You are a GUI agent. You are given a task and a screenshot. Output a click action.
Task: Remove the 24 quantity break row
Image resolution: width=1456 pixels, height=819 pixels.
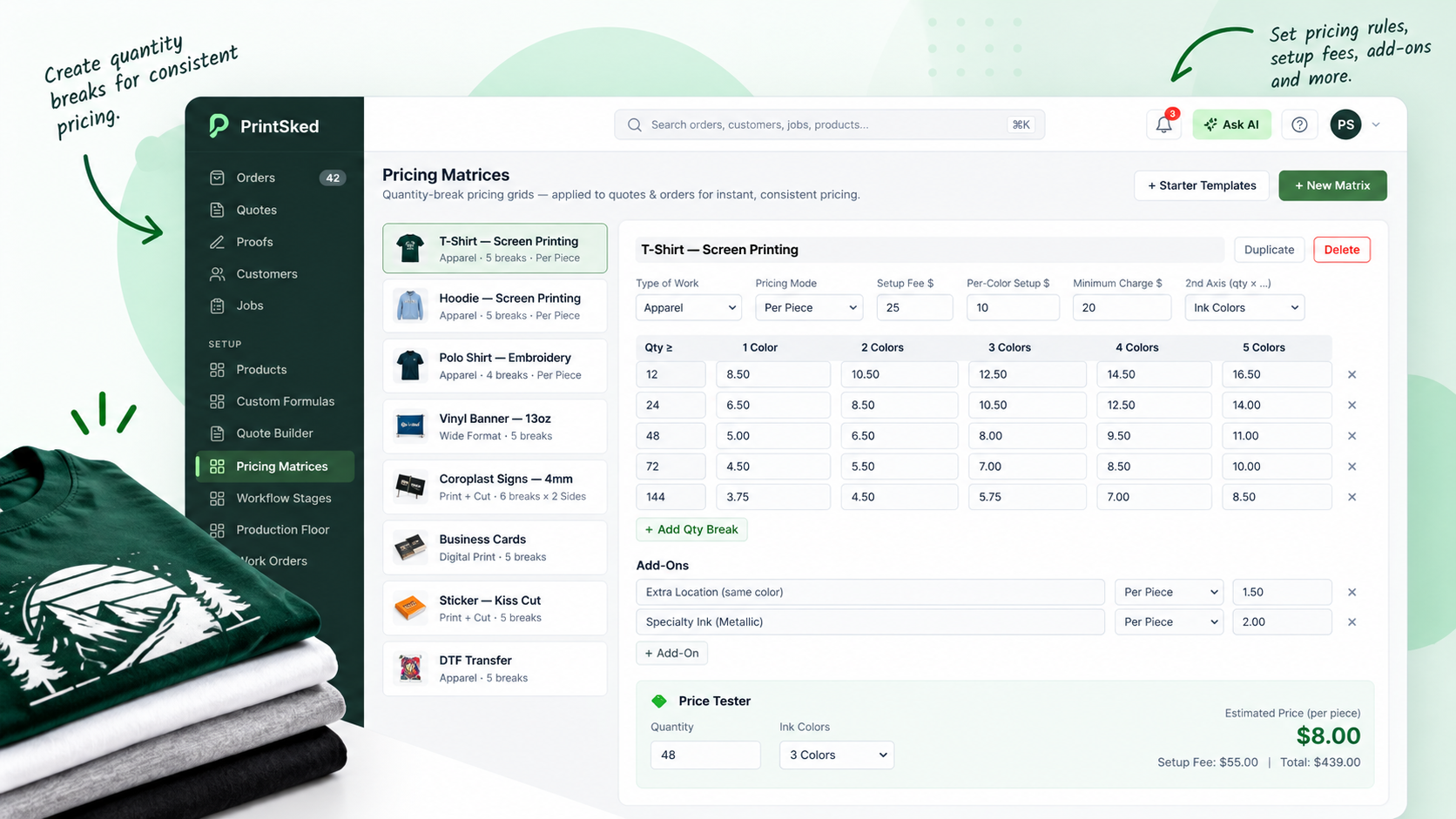coord(1352,405)
